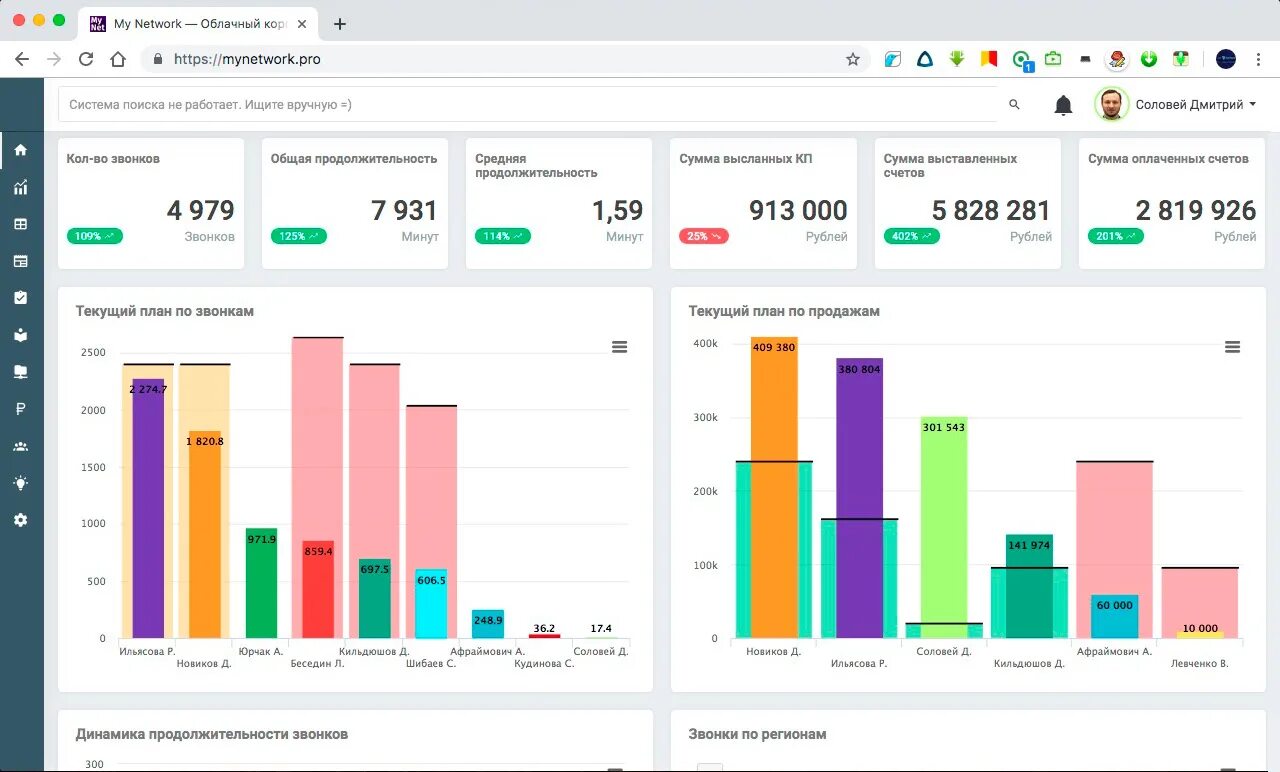Open the notifications bell
Viewport: 1280px width, 772px height.
click(x=1063, y=105)
